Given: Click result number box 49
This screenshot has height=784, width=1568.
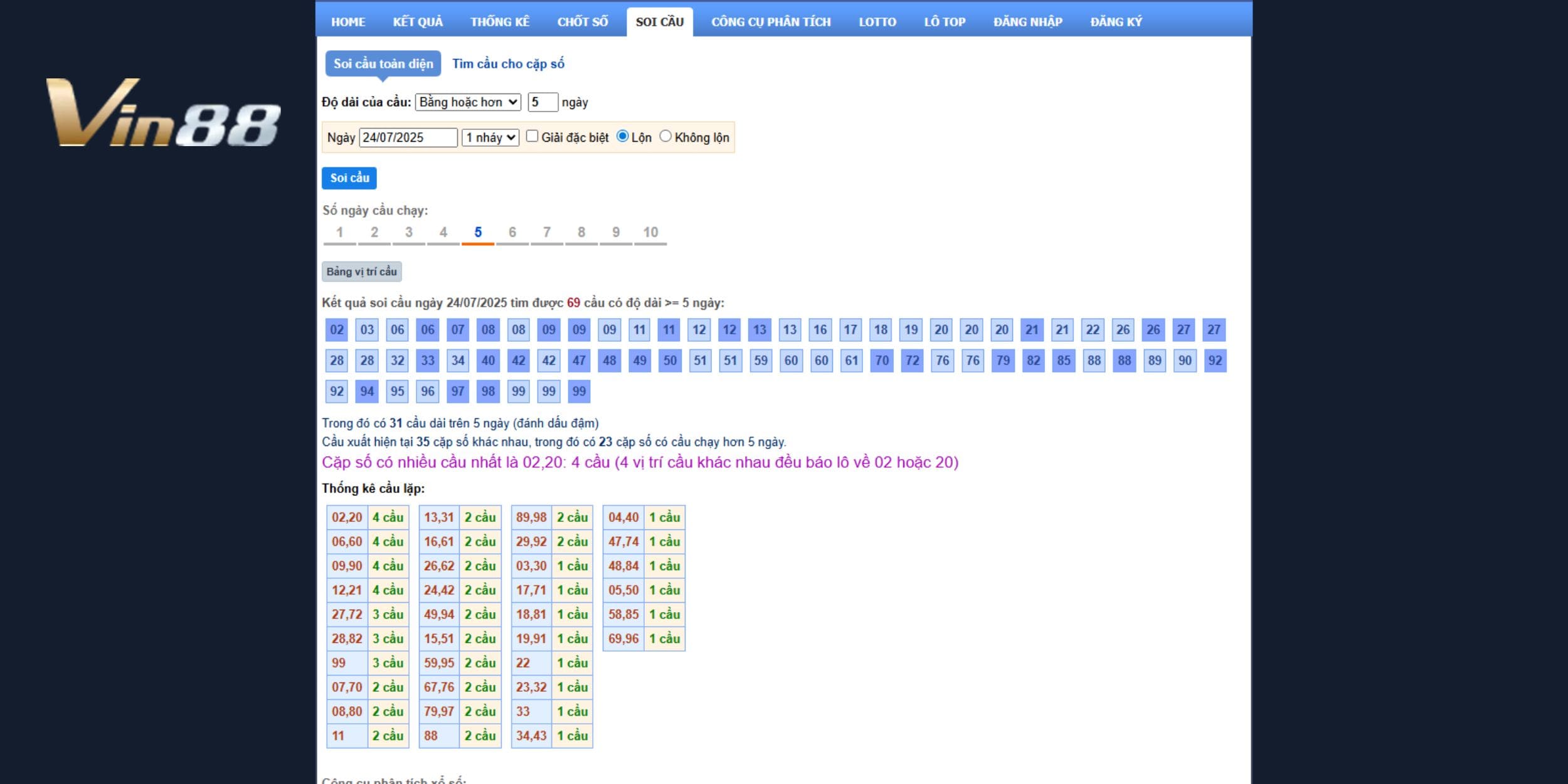Looking at the screenshot, I should click(x=640, y=361).
